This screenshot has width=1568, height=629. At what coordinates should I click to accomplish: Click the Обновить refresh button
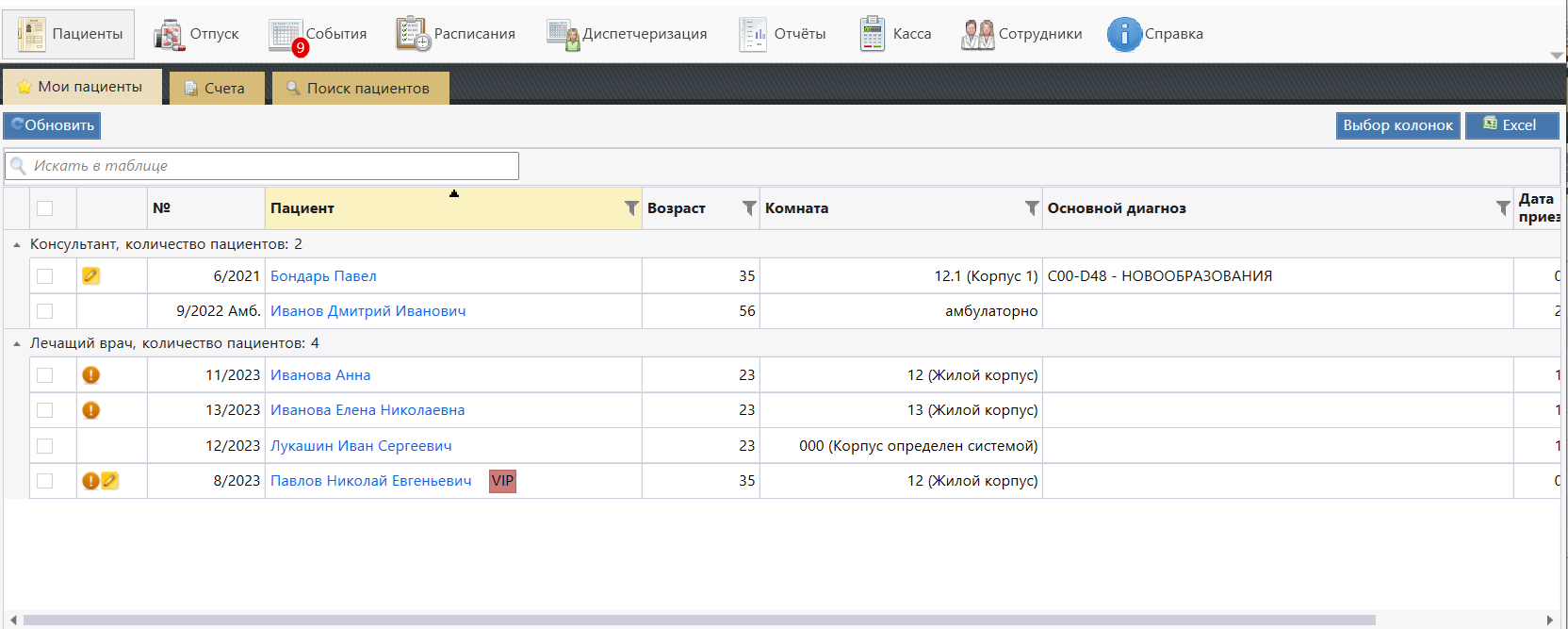click(x=53, y=125)
